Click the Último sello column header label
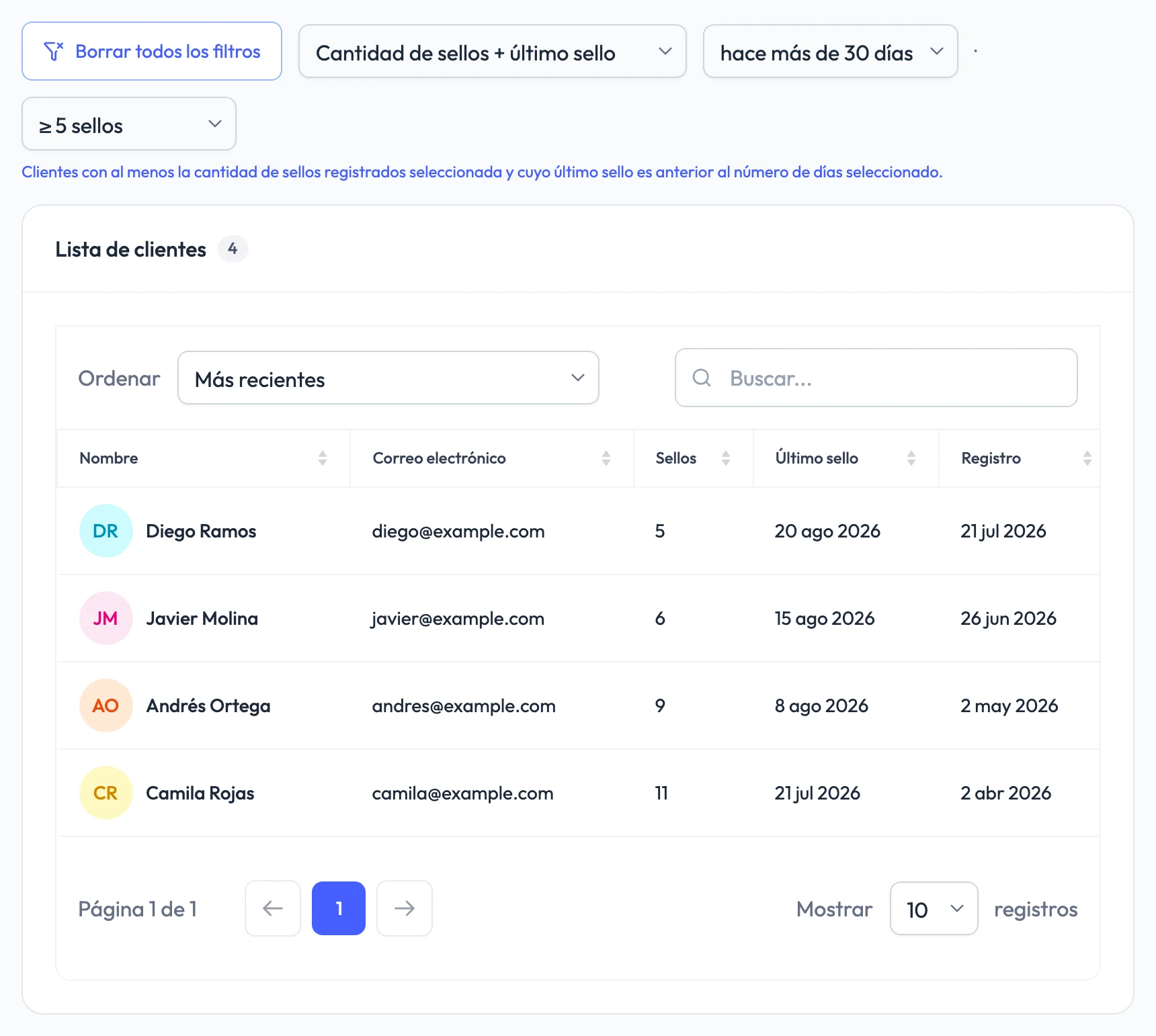Screen dimensions: 1156x1036 (817, 458)
